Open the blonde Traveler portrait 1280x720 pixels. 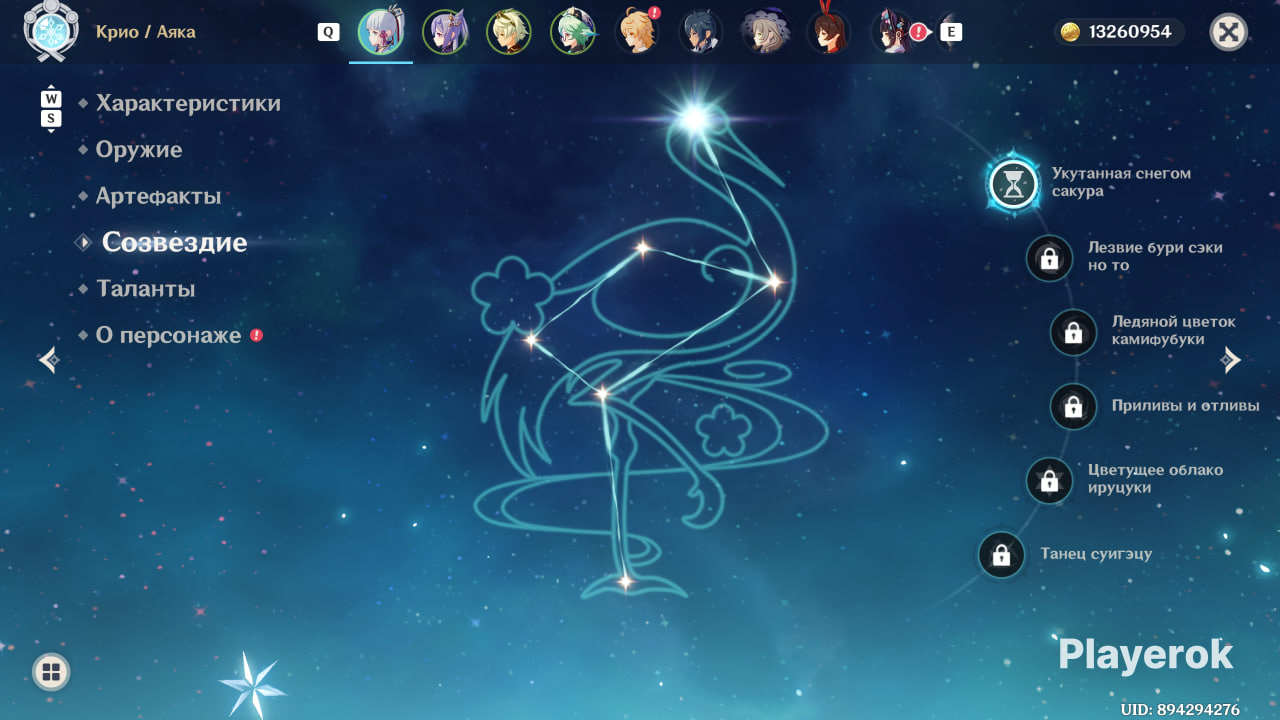pos(637,31)
